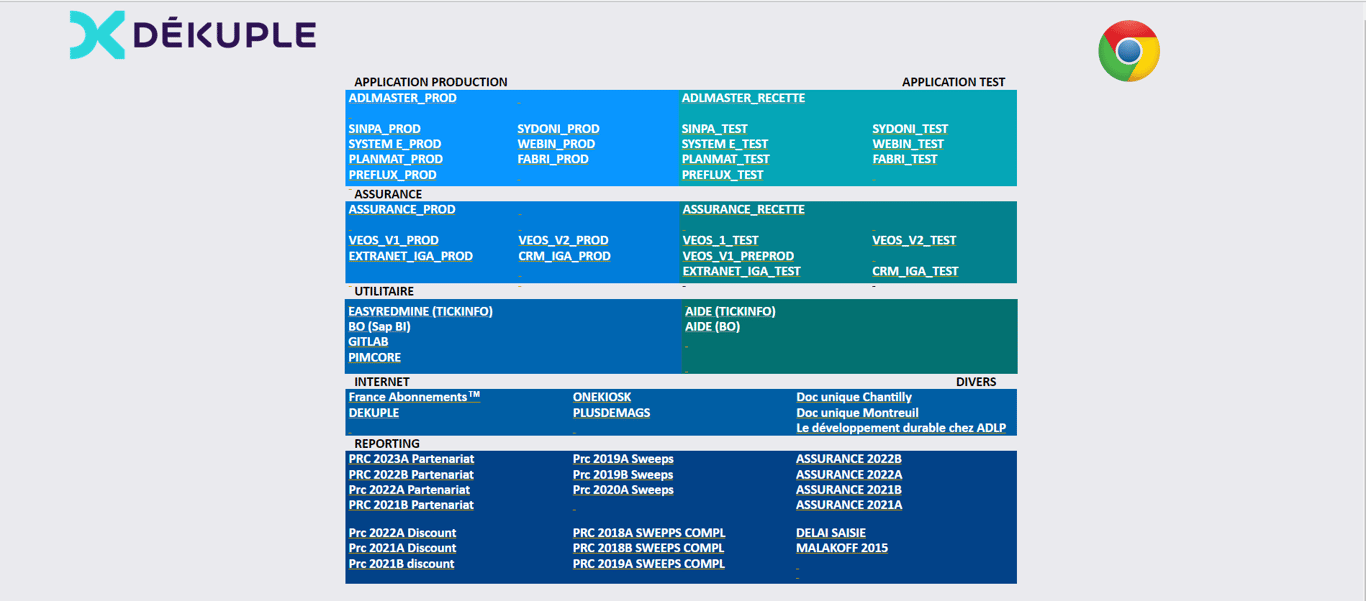1366x601 pixels.
Task: Open Prc 2019A Sweeps report
Action: click(623, 459)
